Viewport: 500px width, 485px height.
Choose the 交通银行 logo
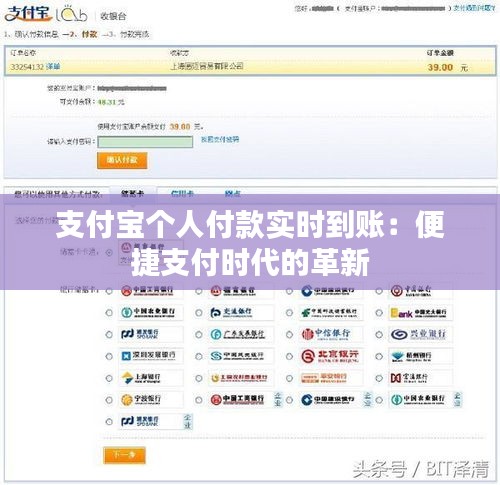(241, 312)
